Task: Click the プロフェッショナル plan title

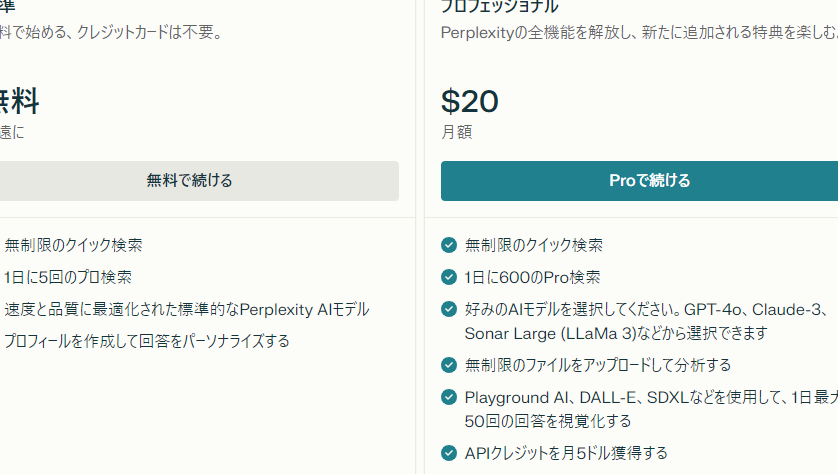Action: [500, 7]
